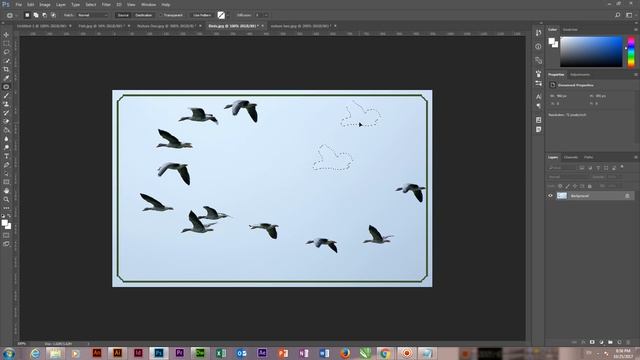Select the Eraser tool
This screenshot has width=640, height=360.
tap(6, 121)
